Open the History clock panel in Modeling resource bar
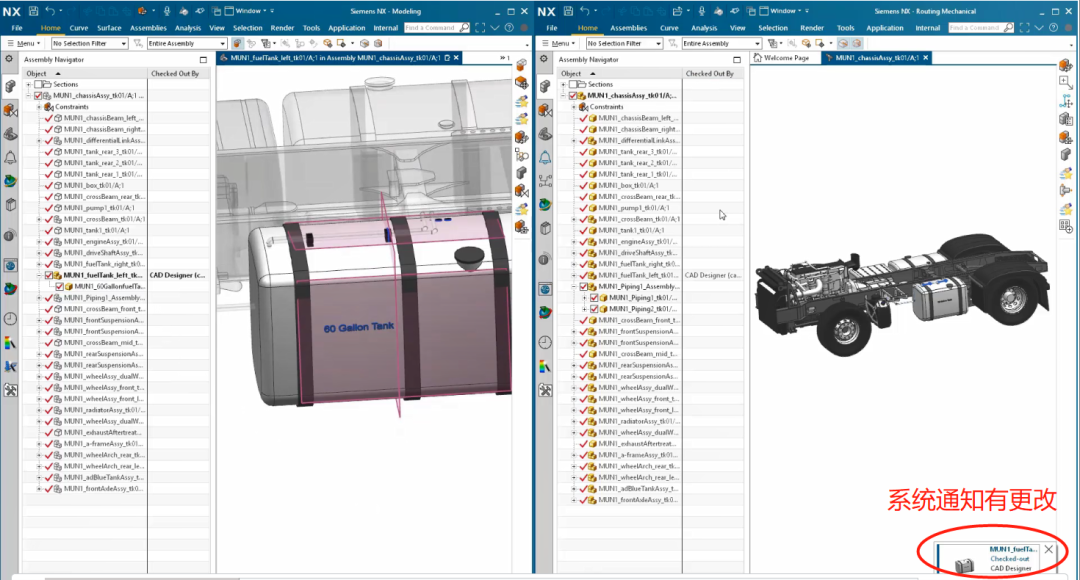The height and width of the screenshot is (580, 1080). 10,318
